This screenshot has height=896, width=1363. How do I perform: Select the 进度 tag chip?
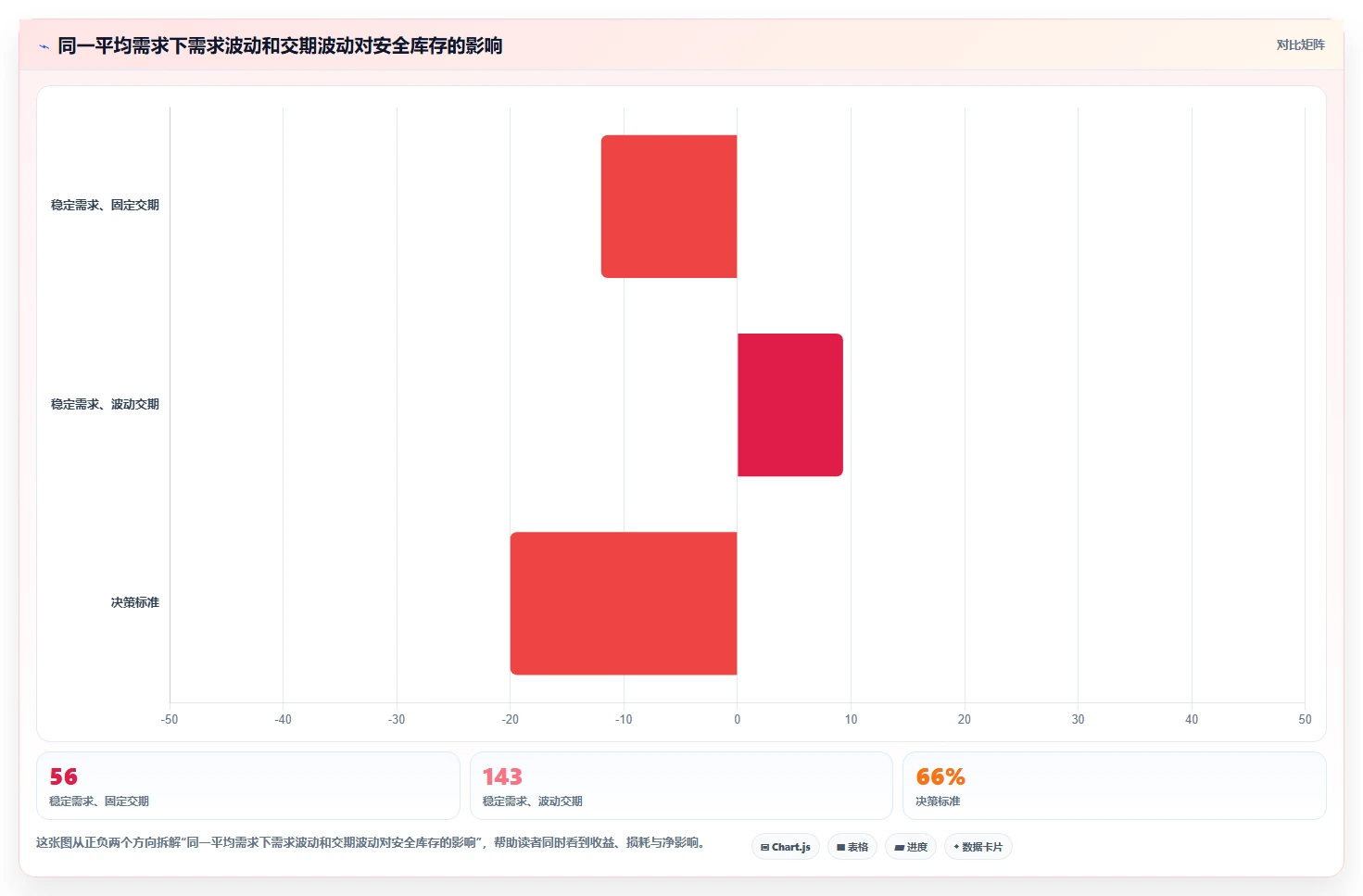coord(911,847)
